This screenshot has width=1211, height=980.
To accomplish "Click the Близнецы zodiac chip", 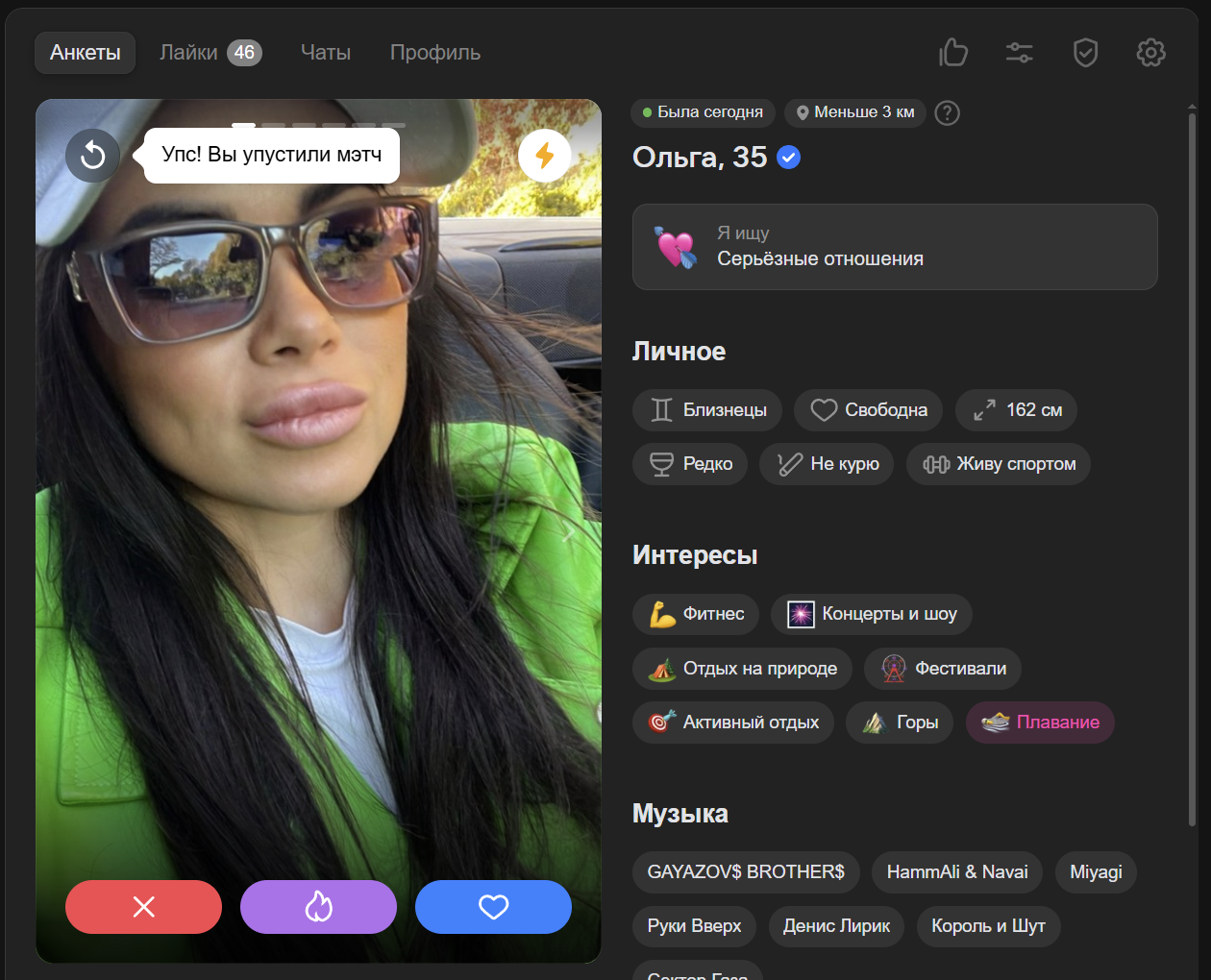I will 707,410.
